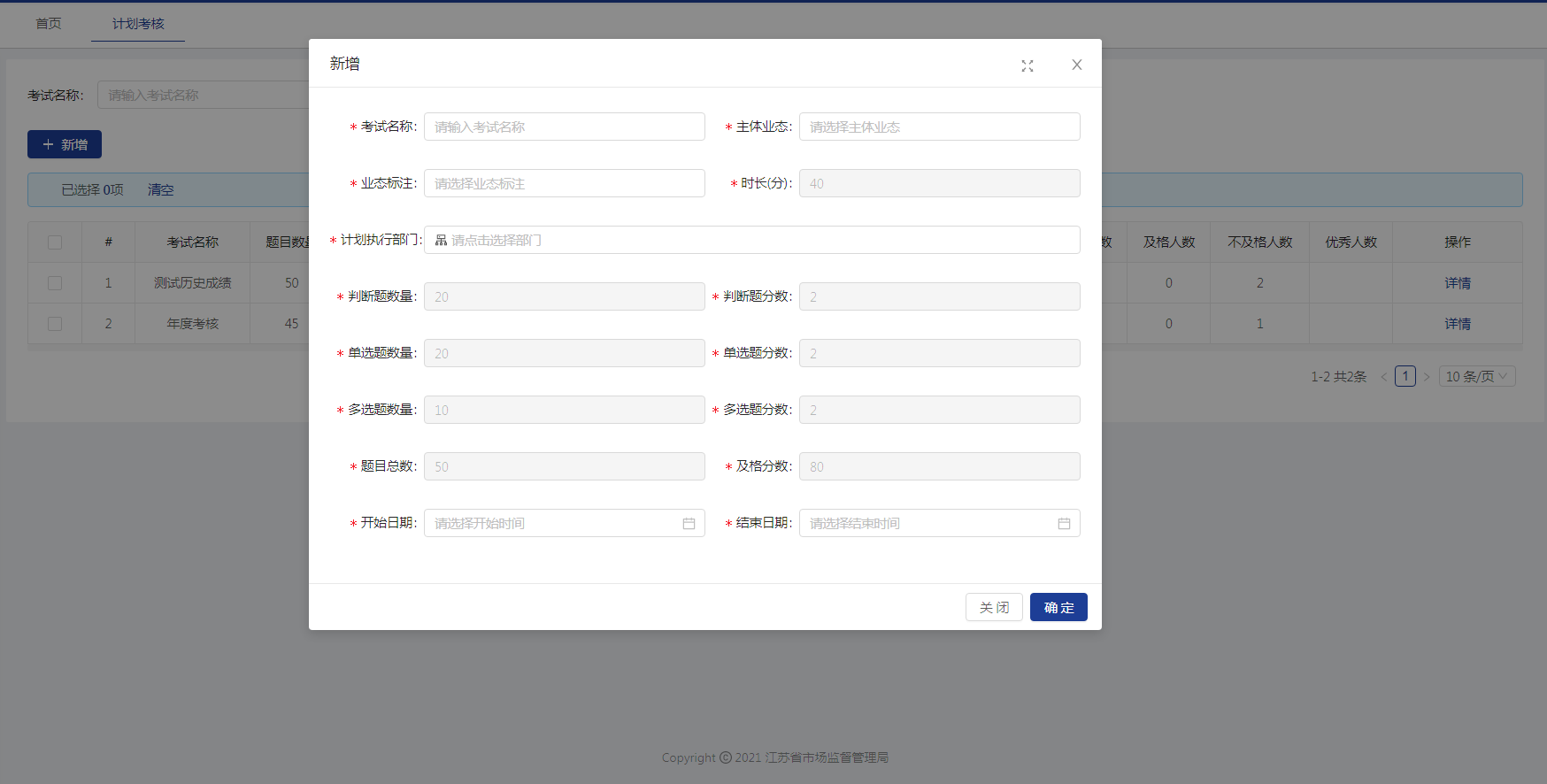Toggle the select-all checkbox in table header
This screenshot has width=1547, height=784.
point(55,242)
